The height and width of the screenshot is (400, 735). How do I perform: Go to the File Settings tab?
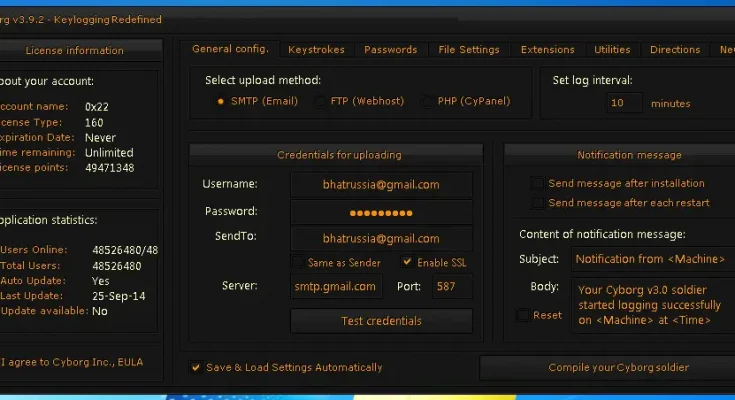point(468,49)
